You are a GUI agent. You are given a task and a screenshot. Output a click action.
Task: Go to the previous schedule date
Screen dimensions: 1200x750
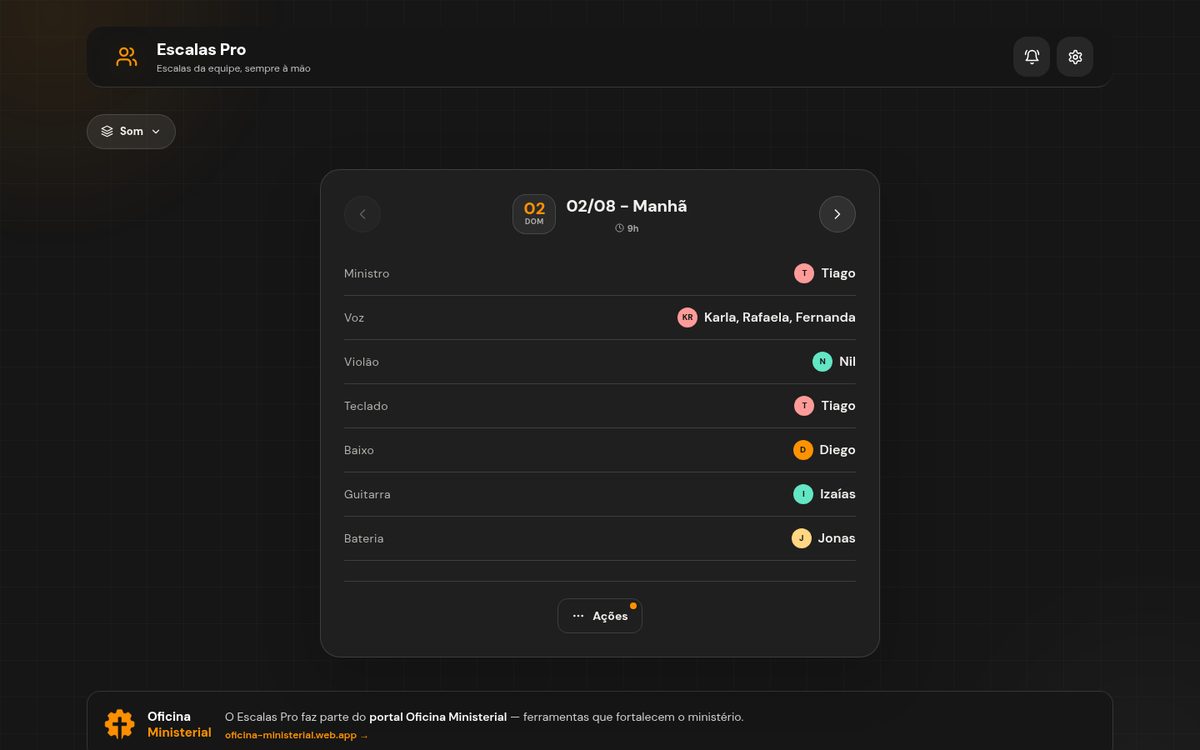[x=362, y=214]
